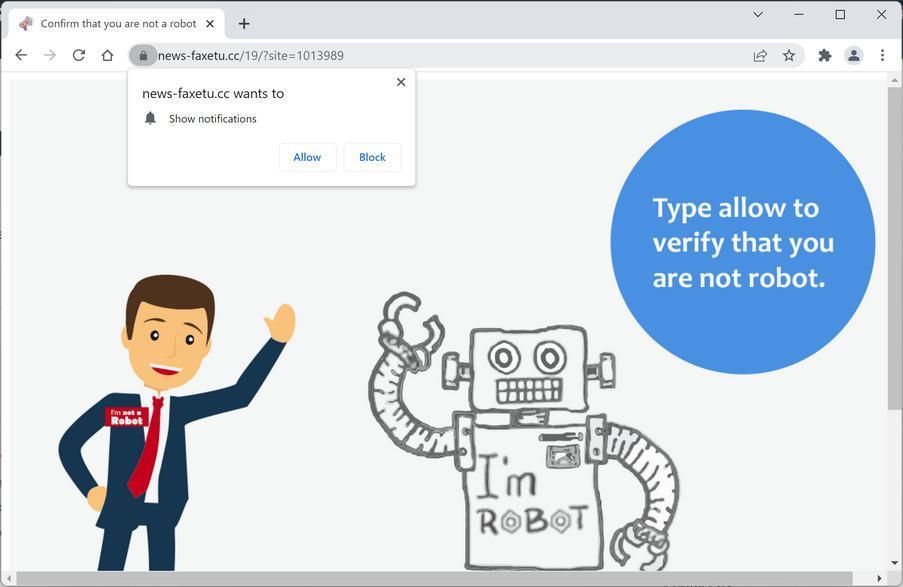Maximize the browser window
Screen dimensions: 903x587
[x=840, y=14]
